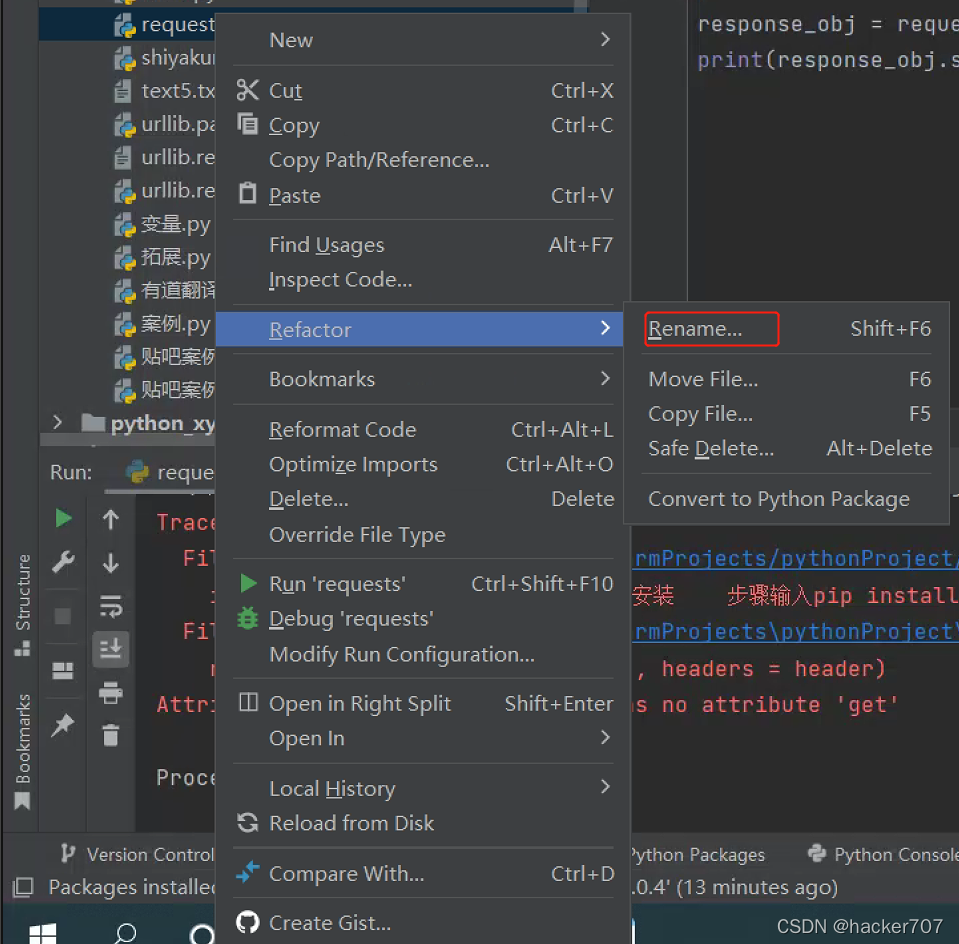
Task: Click the Up stack trace arrow
Action: (111, 520)
